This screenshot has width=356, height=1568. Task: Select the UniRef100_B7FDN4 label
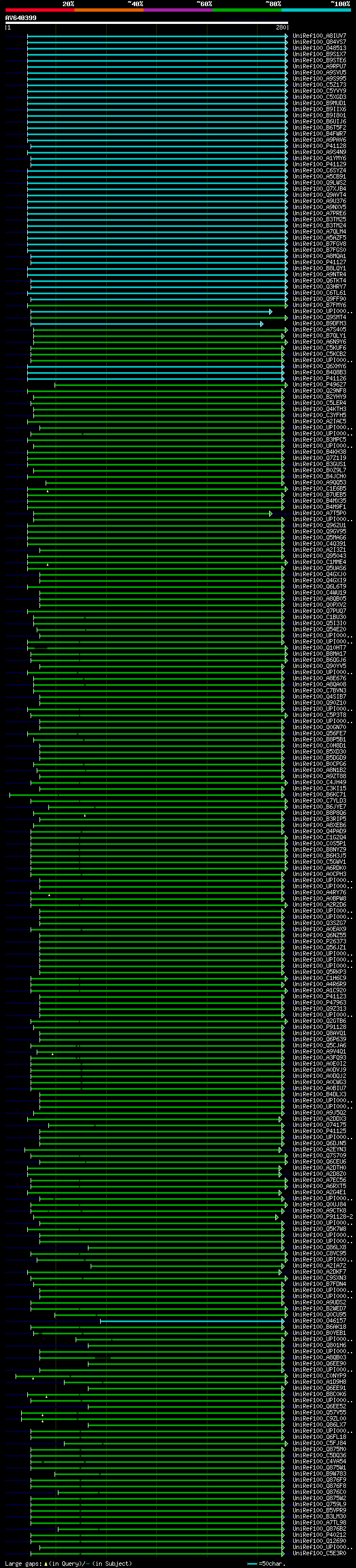pyautogui.click(x=319, y=1284)
